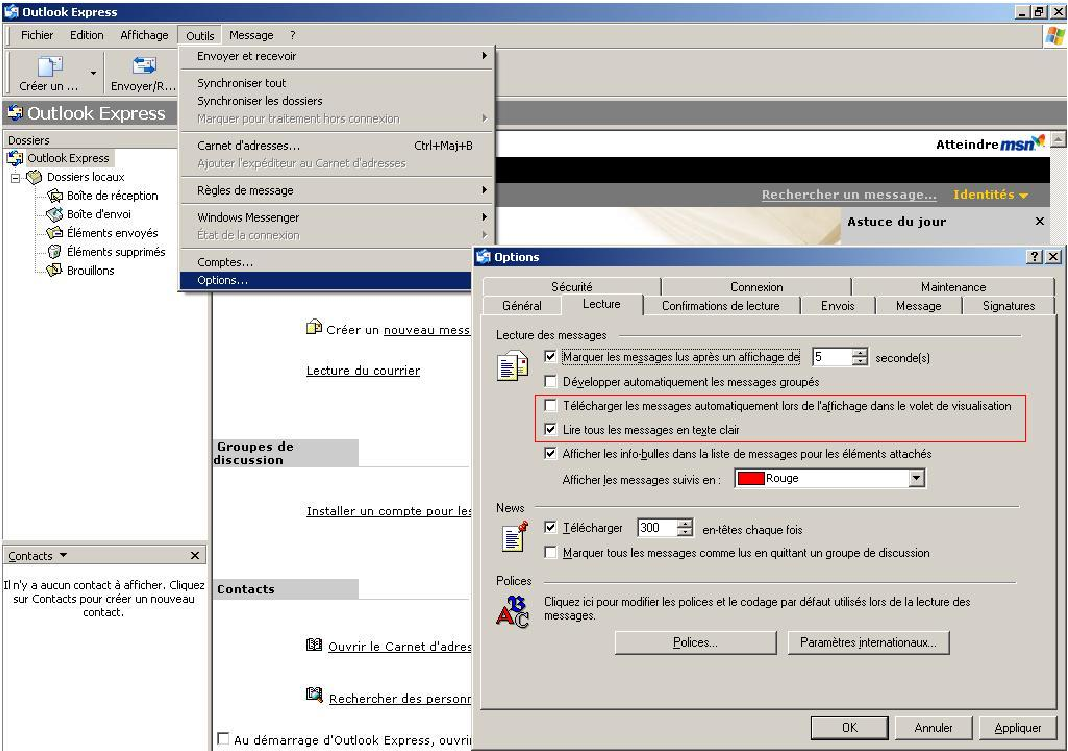Screen dimensions: 1068x751
Task: Click the Paramètres internationaux… button
Action: point(868,643)
